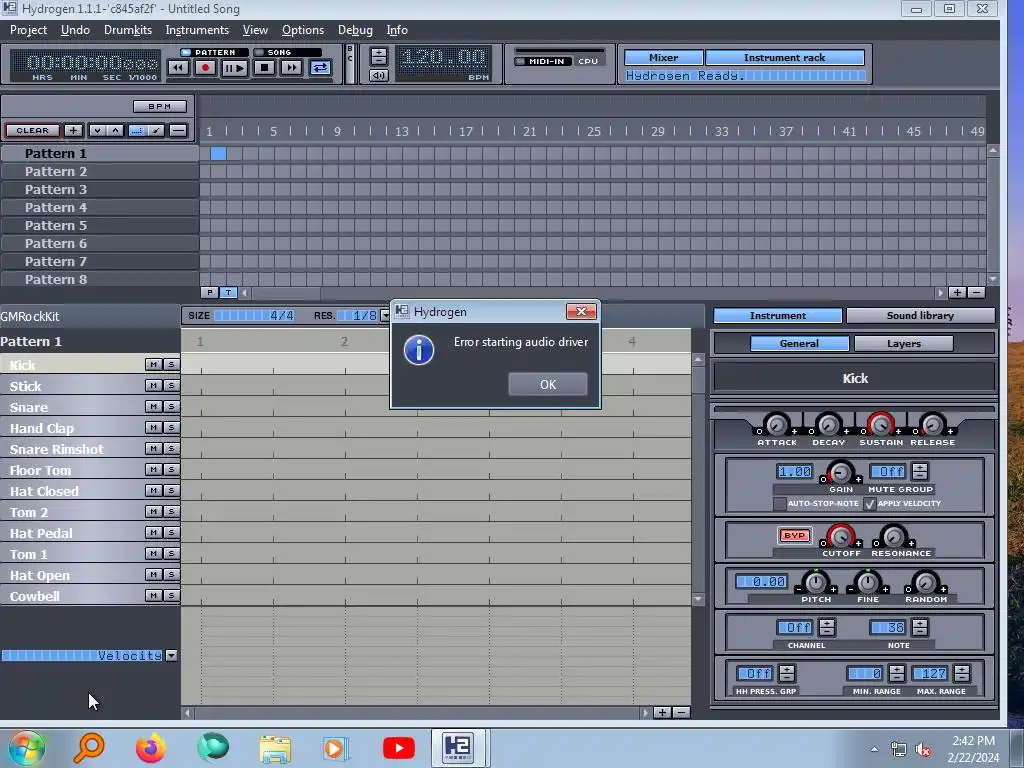Open the pattern resolution dropdown
Screen dimensions: 1024x768
point(385,315)
